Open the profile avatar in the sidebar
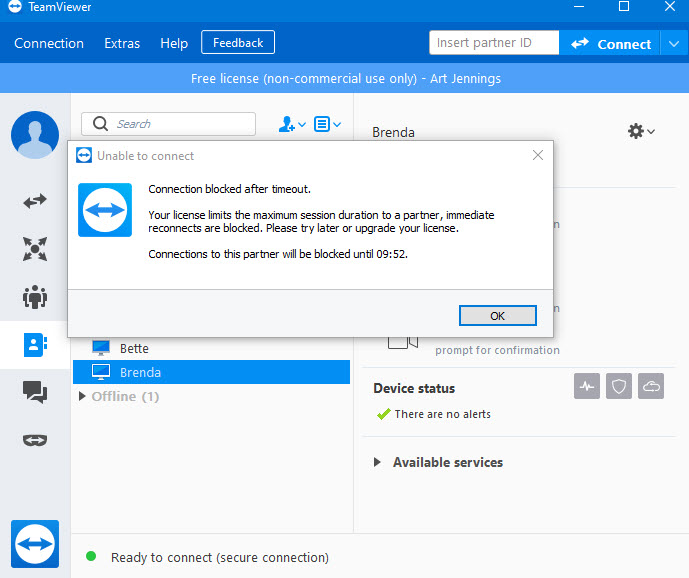The image size is (689, 578). click(x=35, y=135)
